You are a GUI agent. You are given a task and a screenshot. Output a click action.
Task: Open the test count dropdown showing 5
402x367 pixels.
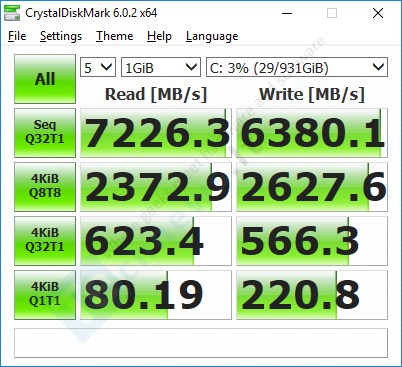[98, 67]
